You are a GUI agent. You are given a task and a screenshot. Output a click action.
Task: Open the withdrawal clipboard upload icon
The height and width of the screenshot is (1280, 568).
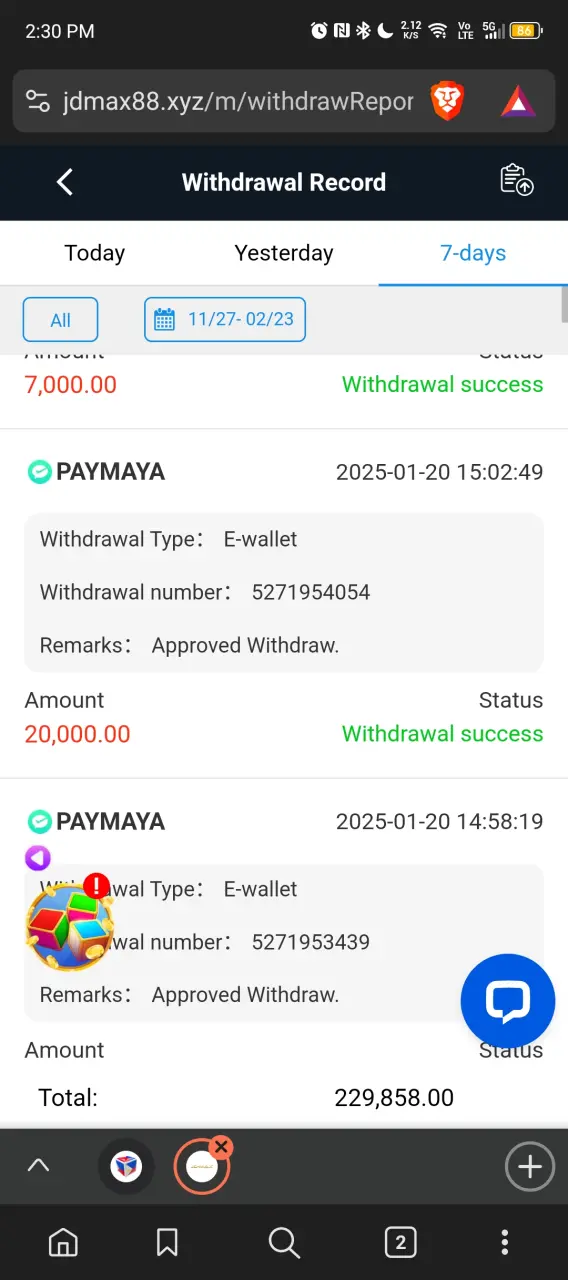point(517,180)
